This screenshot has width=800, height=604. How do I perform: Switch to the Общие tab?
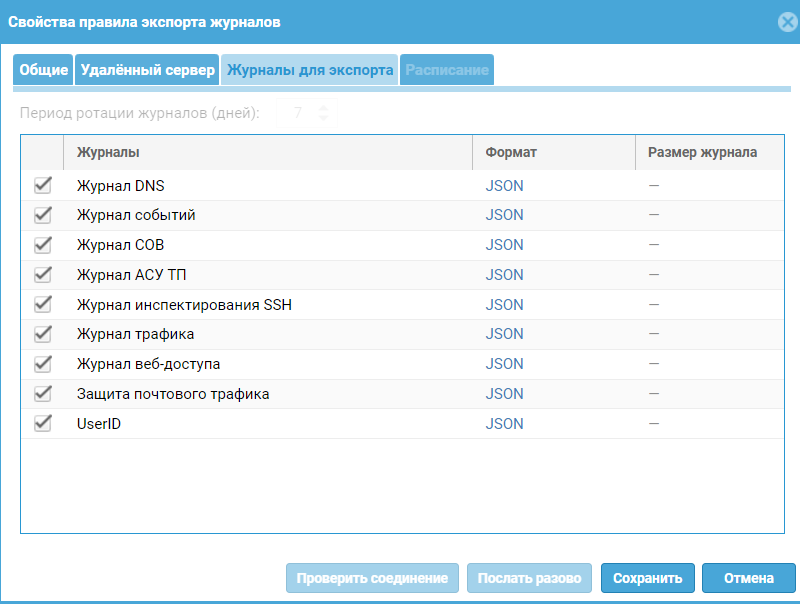[42, 69]
